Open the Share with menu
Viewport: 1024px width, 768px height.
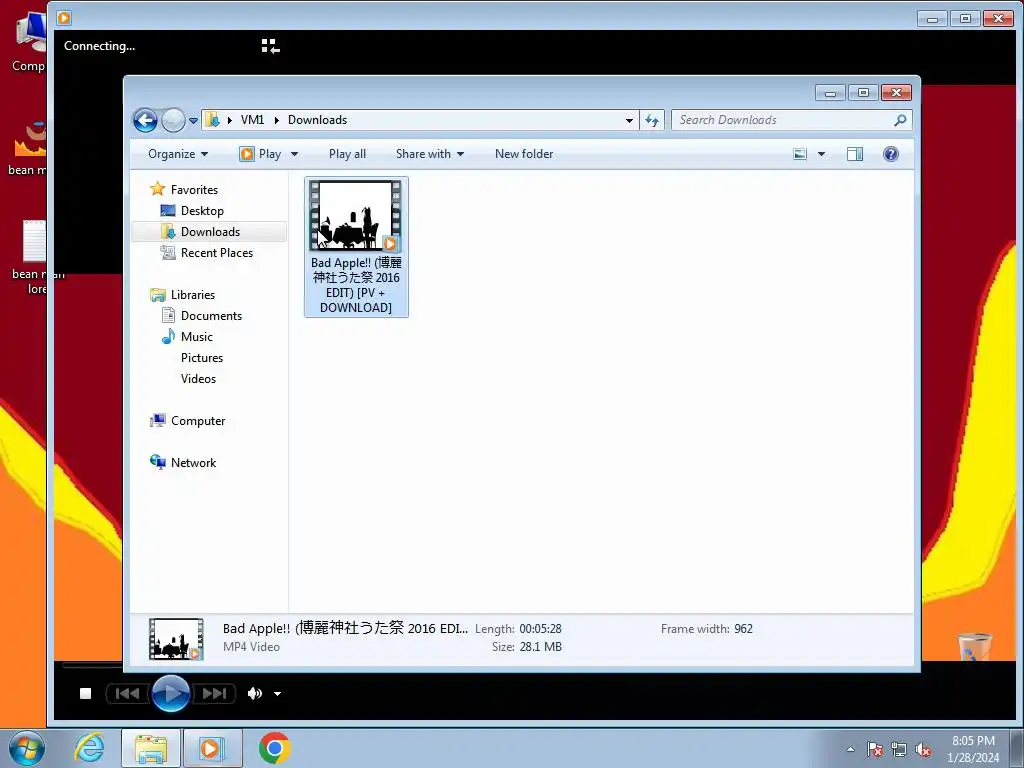tap(430, 154)
